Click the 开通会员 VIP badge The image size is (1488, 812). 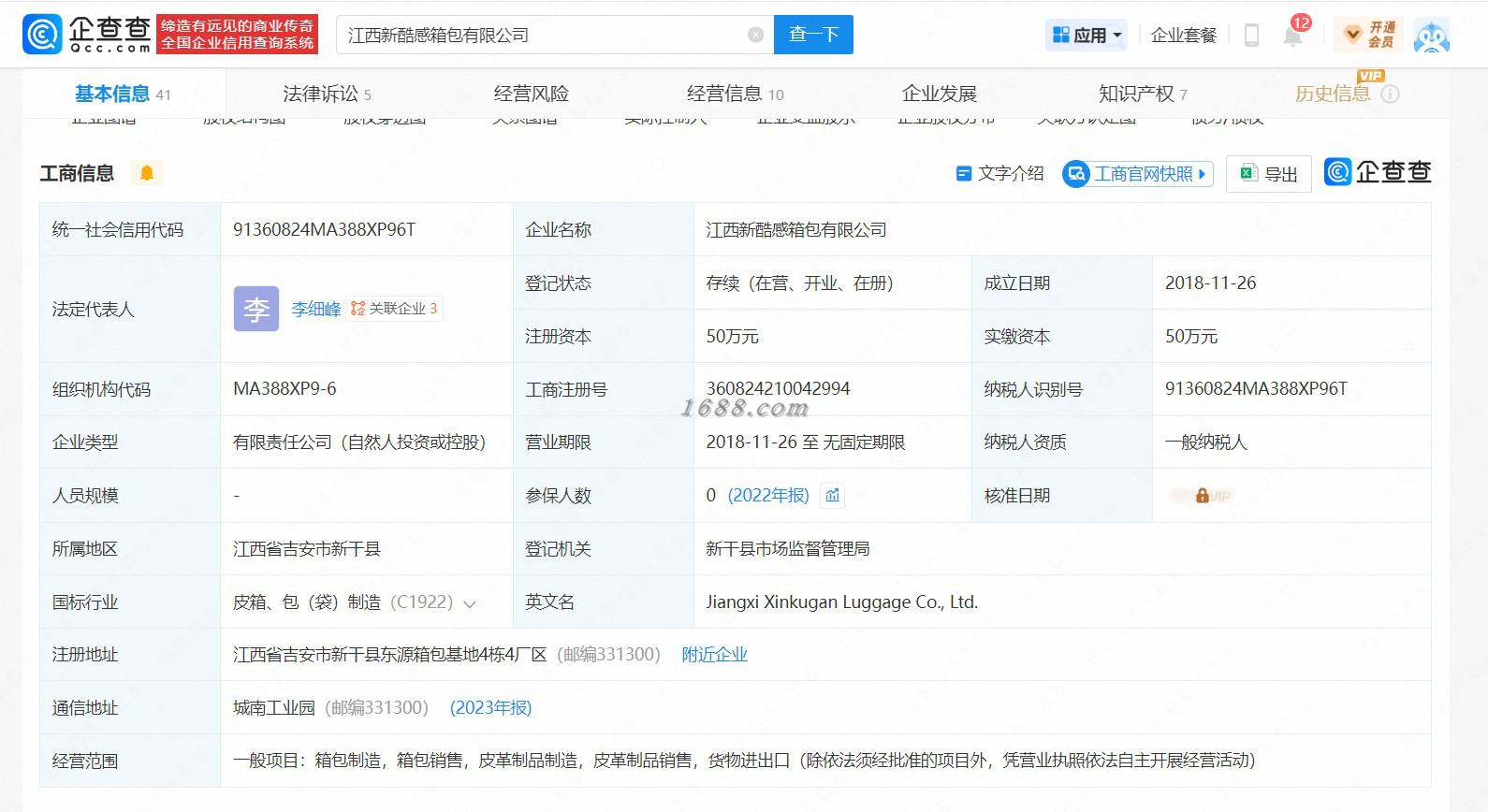1370,35
